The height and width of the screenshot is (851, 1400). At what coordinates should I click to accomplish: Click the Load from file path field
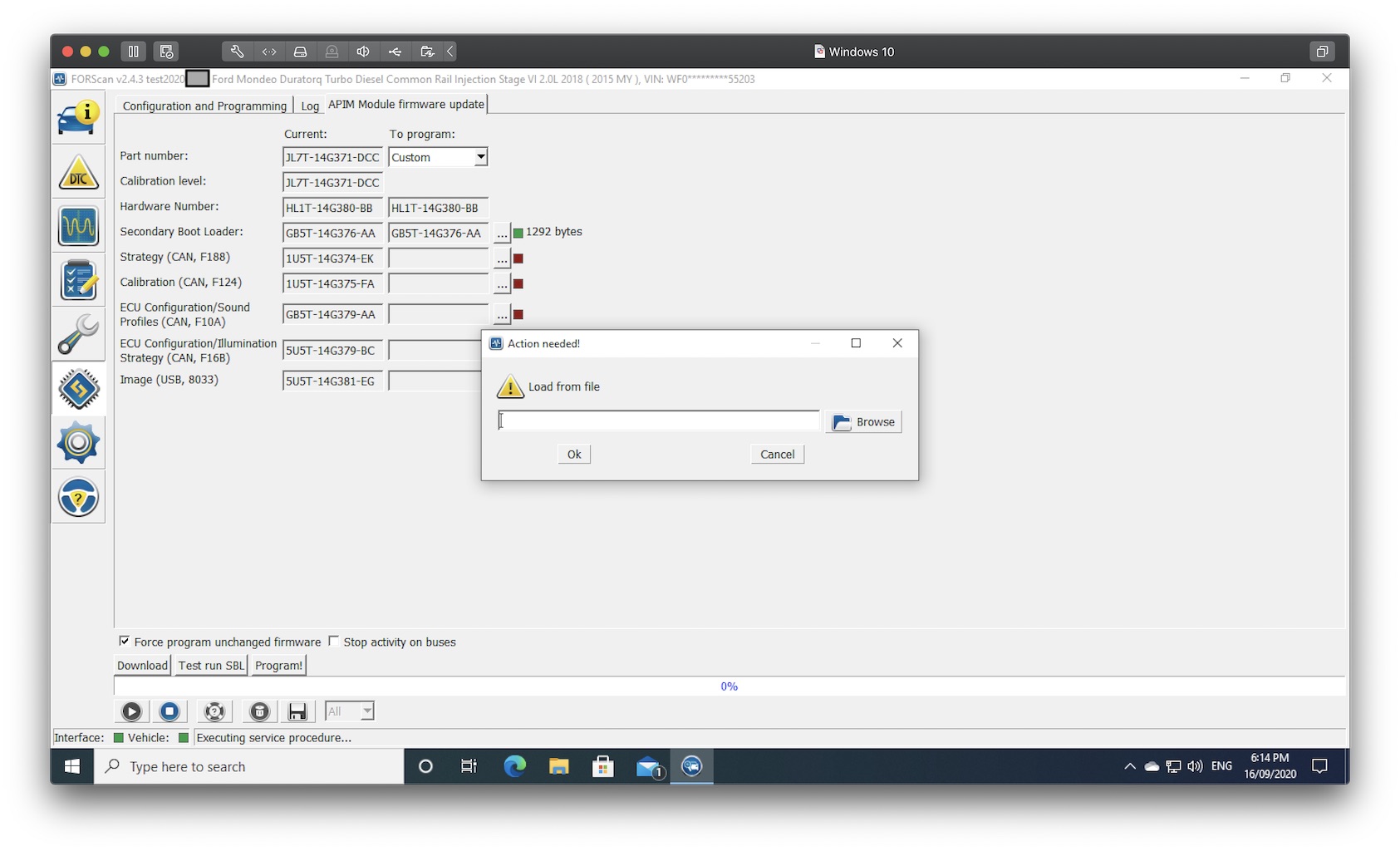tap(659, 421)
